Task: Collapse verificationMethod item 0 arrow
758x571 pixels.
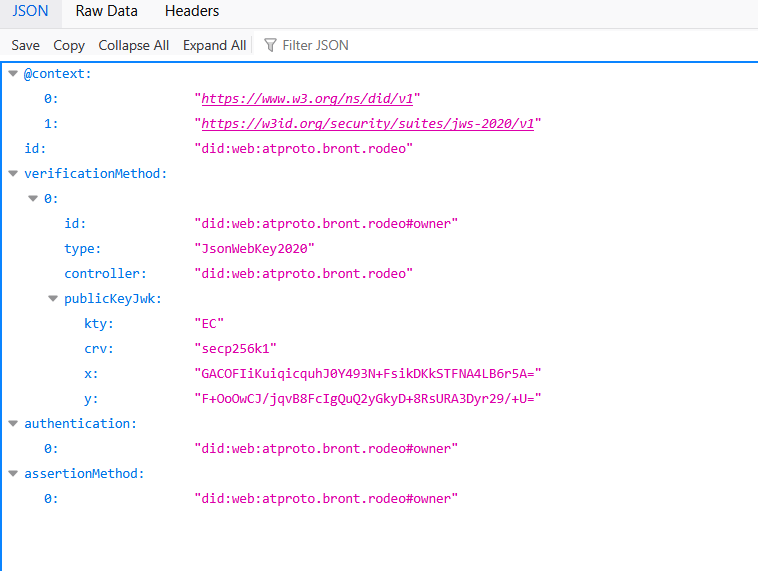Action: 32,199
